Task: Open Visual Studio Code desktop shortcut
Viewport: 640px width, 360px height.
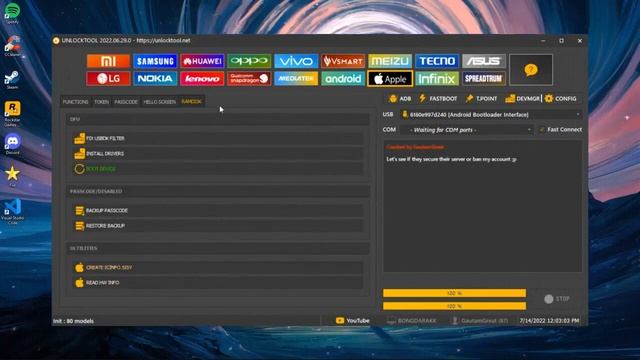Action: coord(12,211)
